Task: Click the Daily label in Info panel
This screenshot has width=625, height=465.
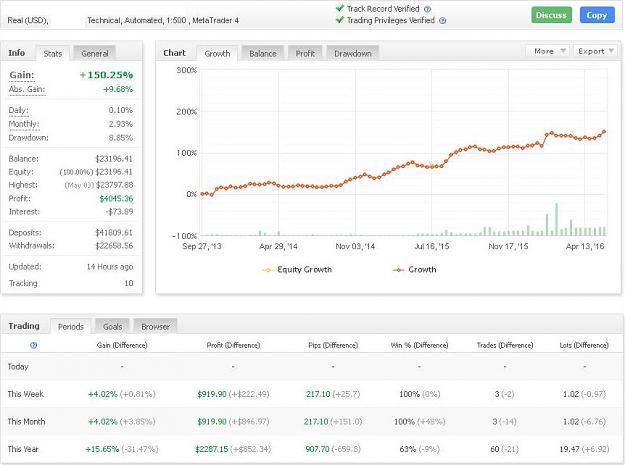Action: point(18,110)
